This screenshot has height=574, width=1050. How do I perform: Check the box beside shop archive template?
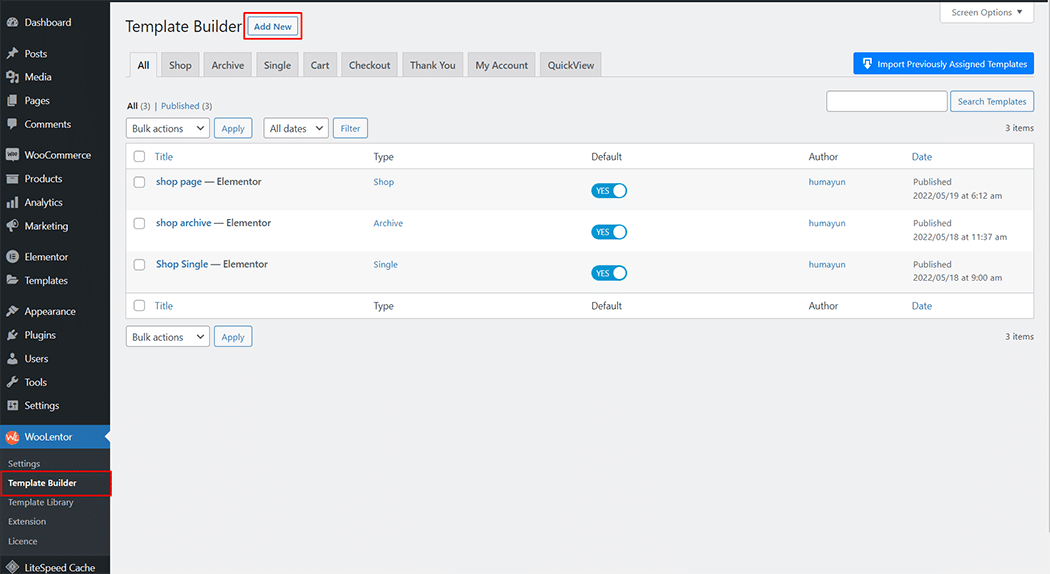pyautogui.click(x=140, y=223)
